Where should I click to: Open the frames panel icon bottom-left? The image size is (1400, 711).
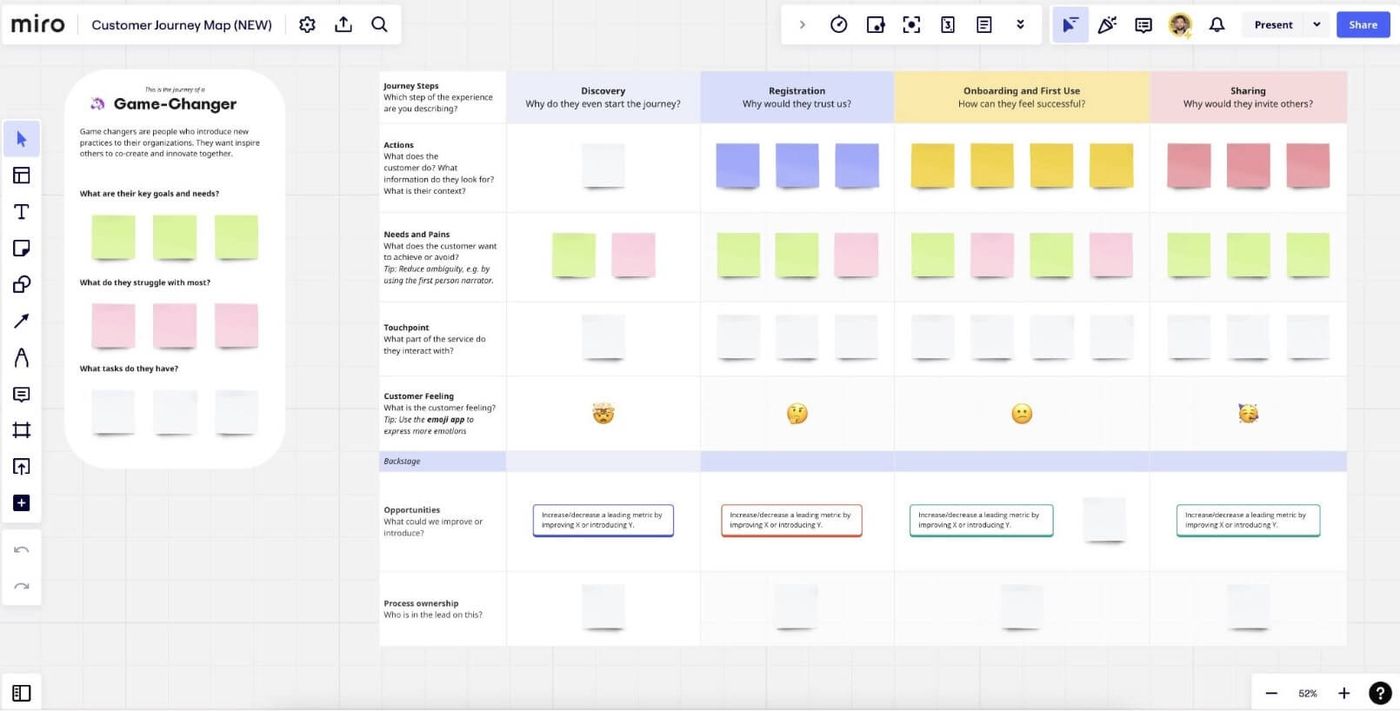(21, 693)
